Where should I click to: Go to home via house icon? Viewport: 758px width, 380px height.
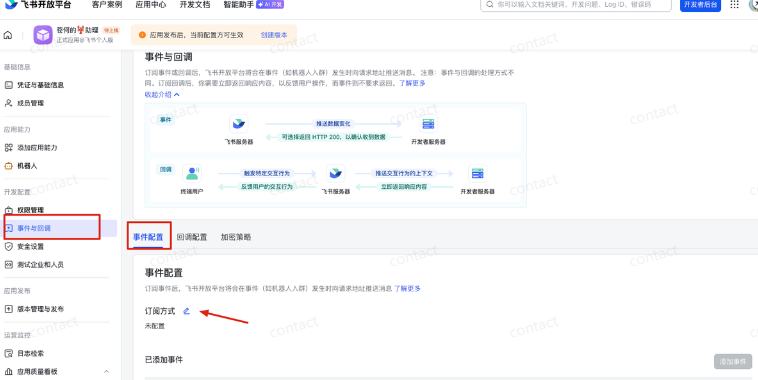tap(8, 35)
